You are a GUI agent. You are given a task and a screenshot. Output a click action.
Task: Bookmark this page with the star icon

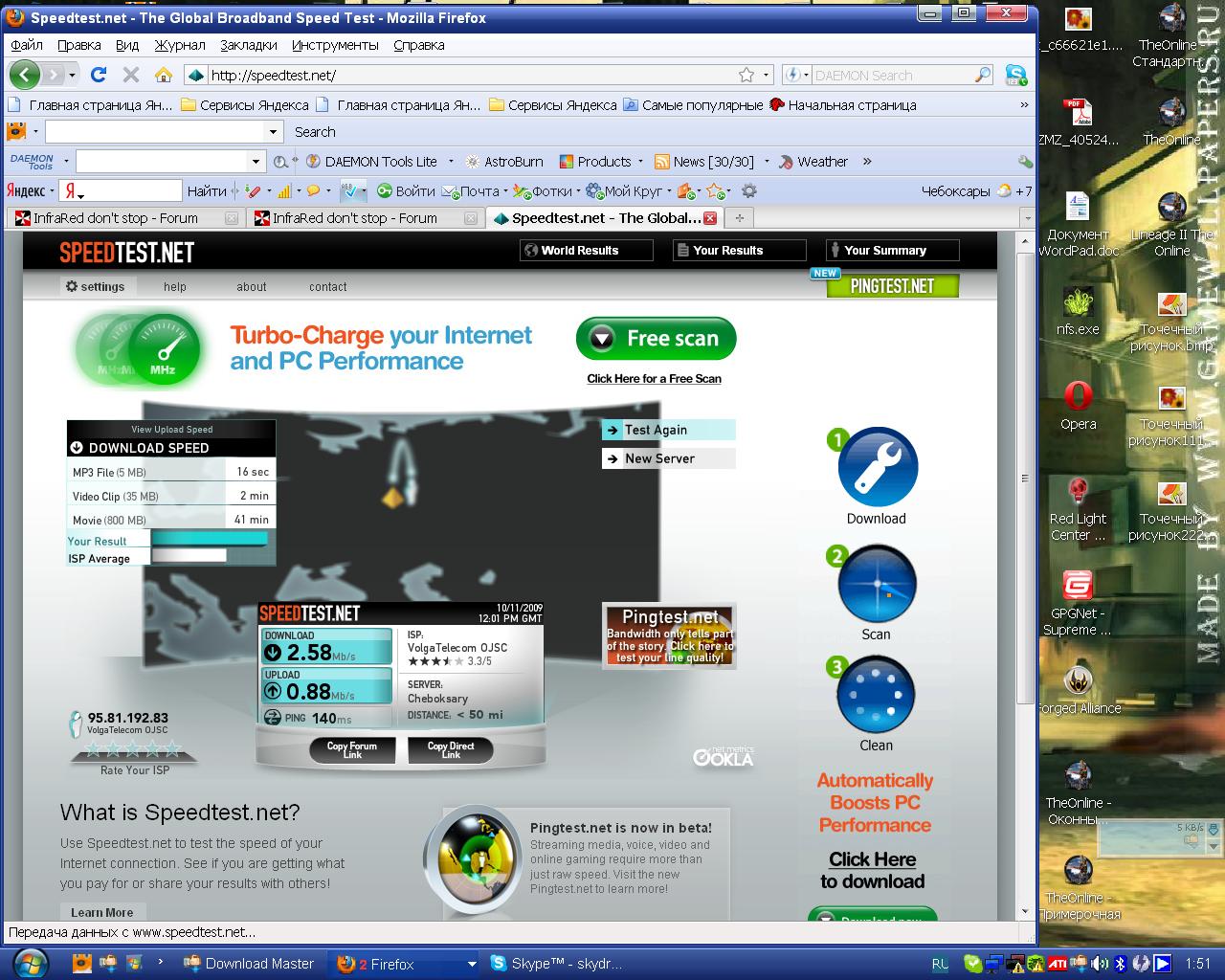pos(746,75)
